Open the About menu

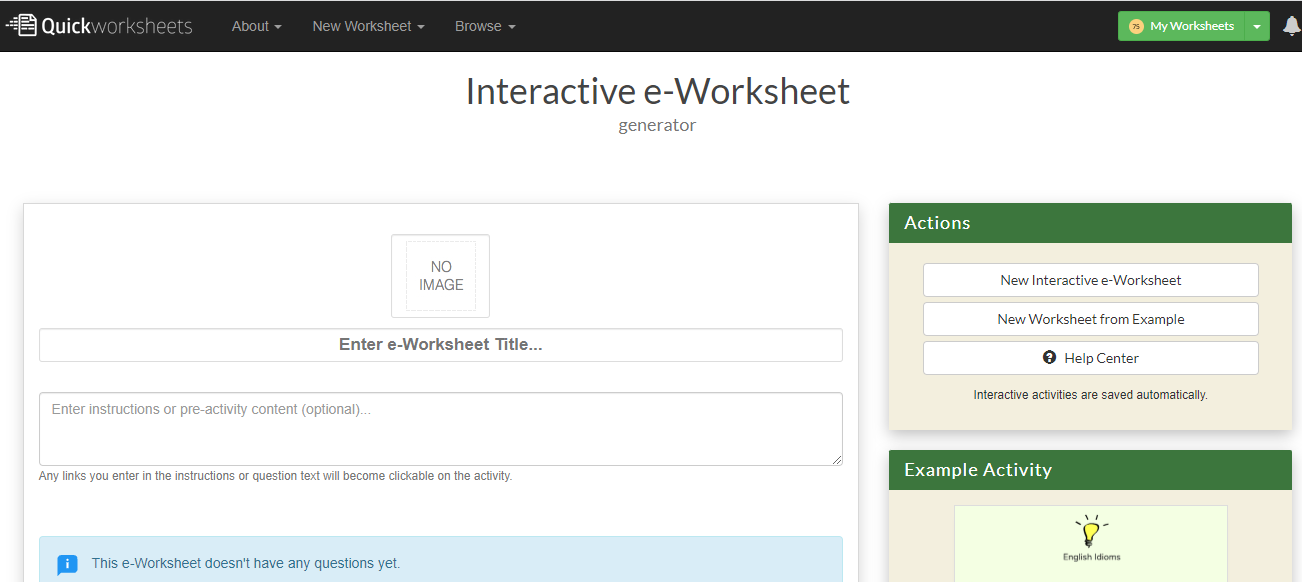point(256,26)
